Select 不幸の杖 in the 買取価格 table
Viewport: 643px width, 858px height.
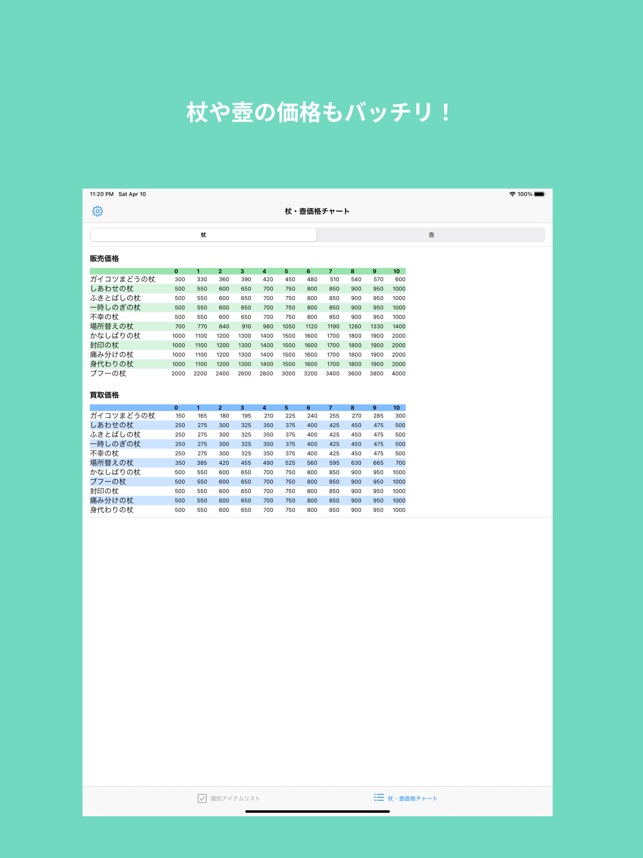point(104,454)
